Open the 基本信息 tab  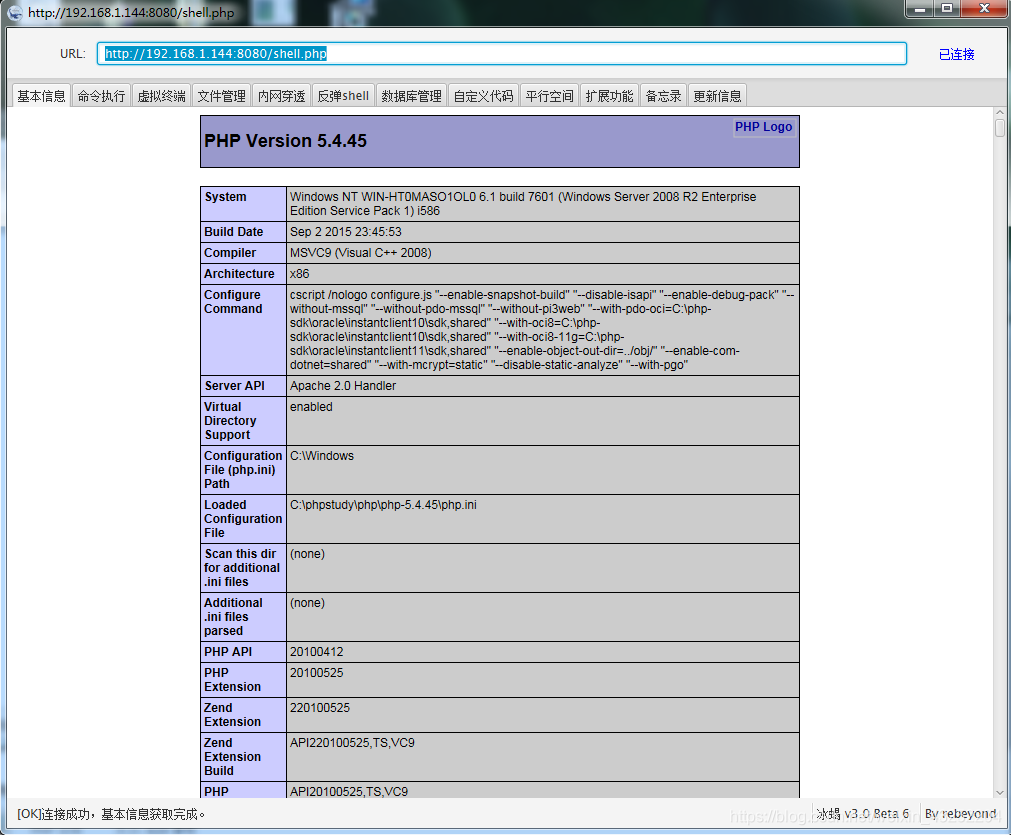pyautogui.click(x=41, y=96)
